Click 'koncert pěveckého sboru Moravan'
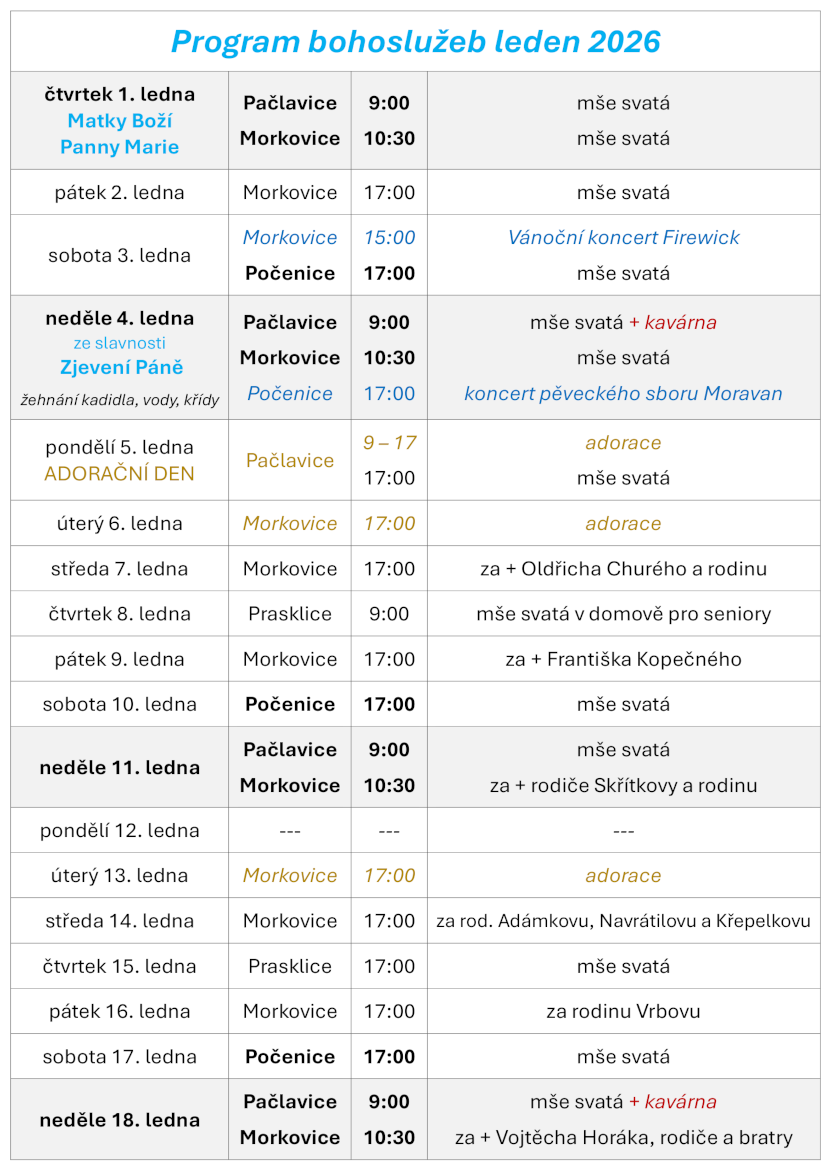This screenshot has width=830, height=1168. pos(623,394)
